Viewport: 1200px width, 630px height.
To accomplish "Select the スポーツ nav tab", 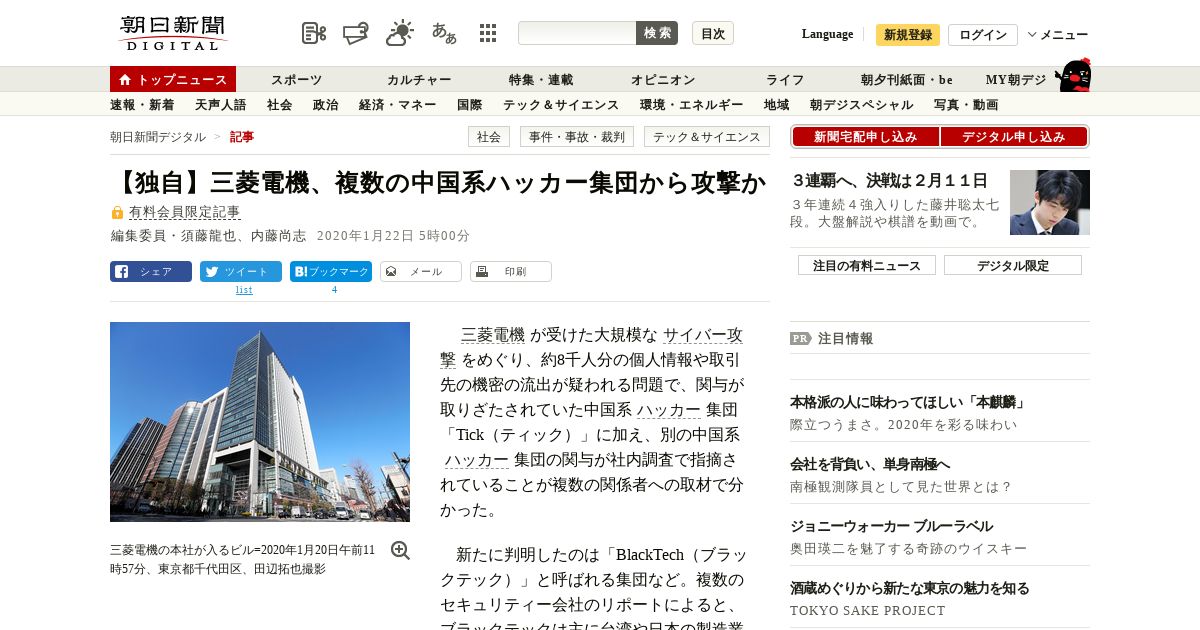I will [297, 79].
